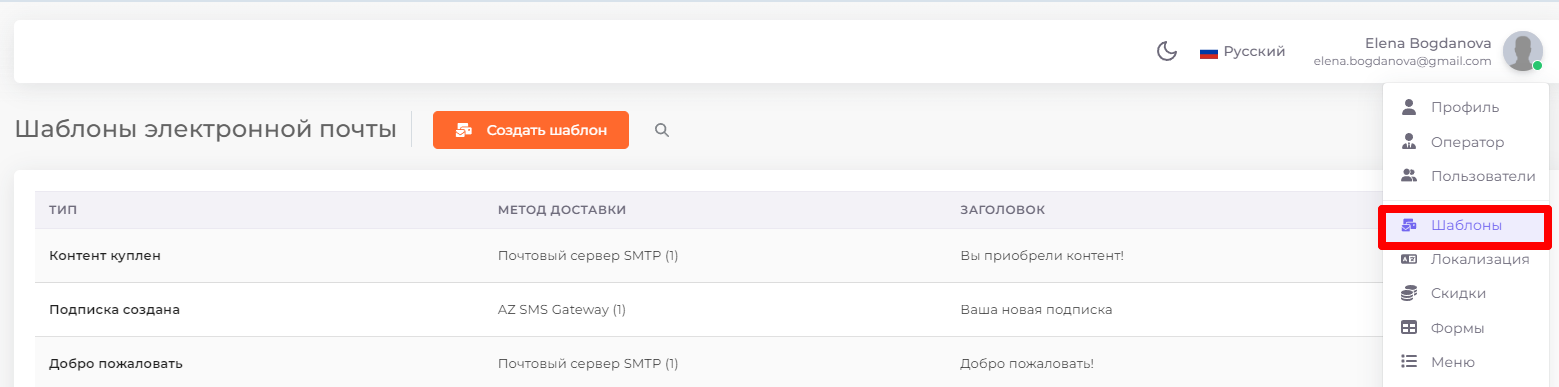The height and width of the screenshot is (387, 1559).
Task: Click the Формы table icon
Action: point(1409,328)
